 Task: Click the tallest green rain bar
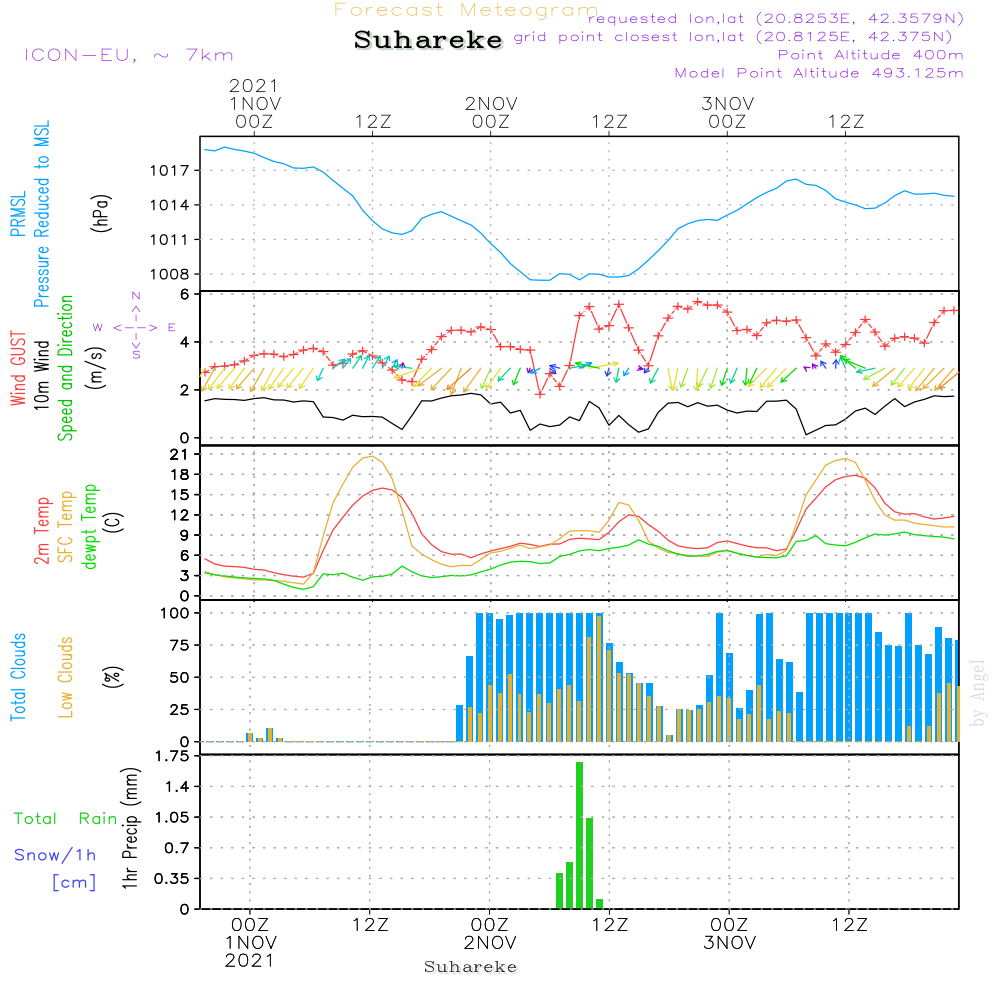click(x=579, y=835)
